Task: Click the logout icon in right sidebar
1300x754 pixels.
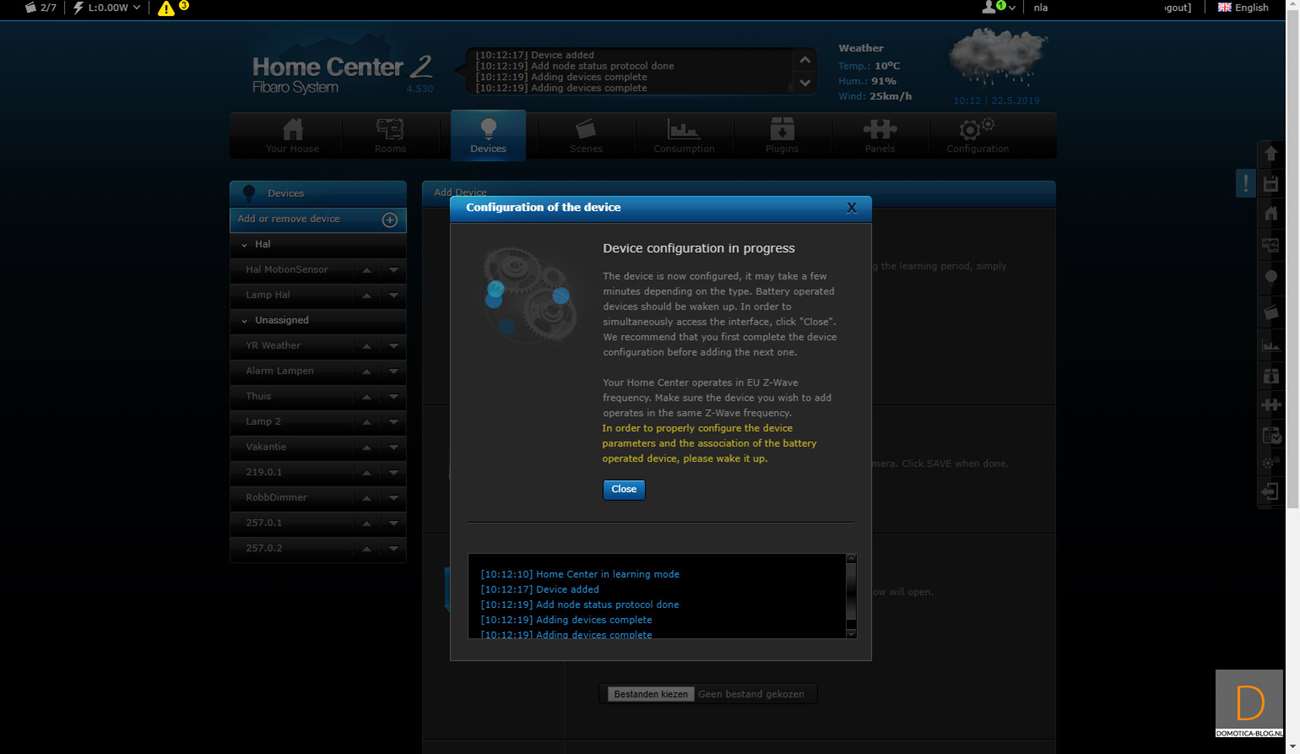Action: coord(1271,492)
